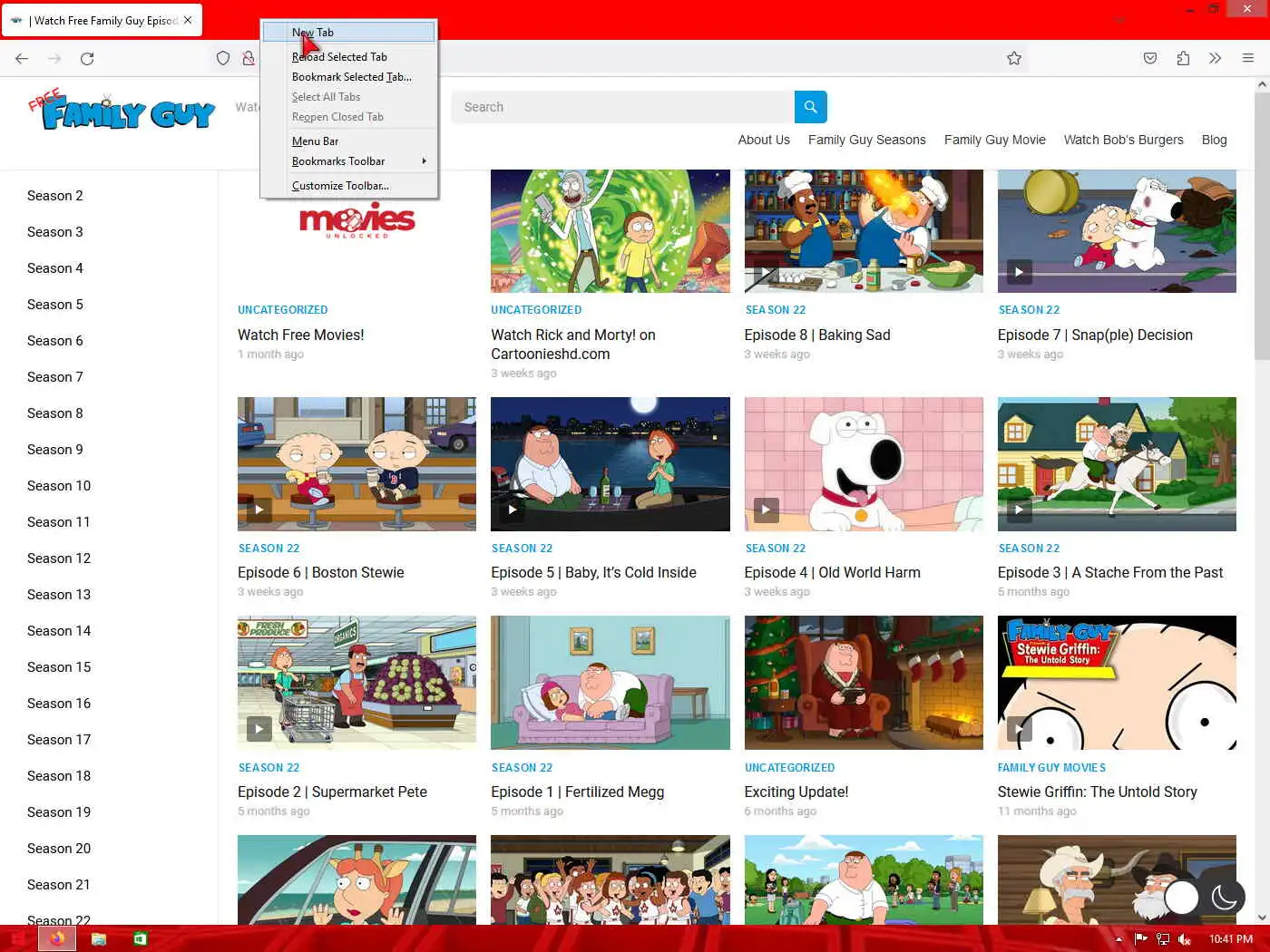
Task: Click the white circle floating button
Action: coord(1181,898)
